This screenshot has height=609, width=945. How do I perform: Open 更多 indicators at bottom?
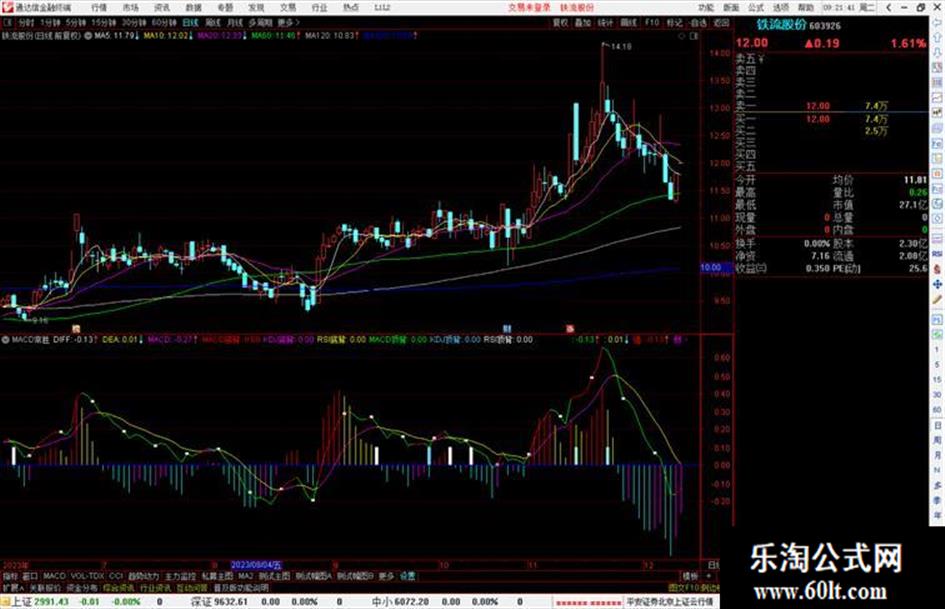pos(386,576)
